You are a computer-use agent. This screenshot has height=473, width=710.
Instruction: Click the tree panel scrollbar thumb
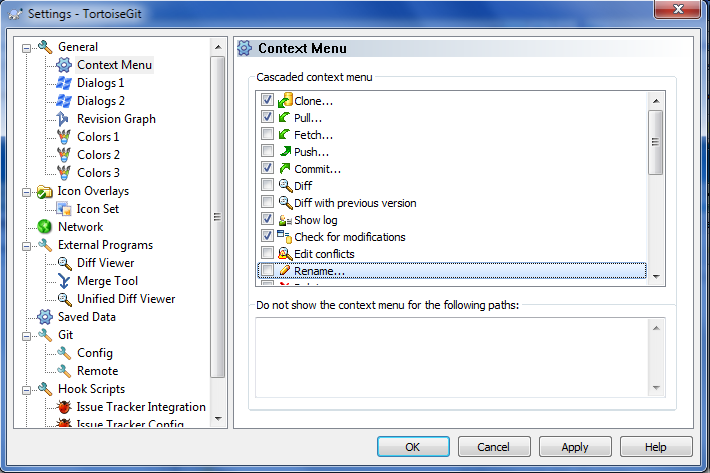click(x=218, y=217)
